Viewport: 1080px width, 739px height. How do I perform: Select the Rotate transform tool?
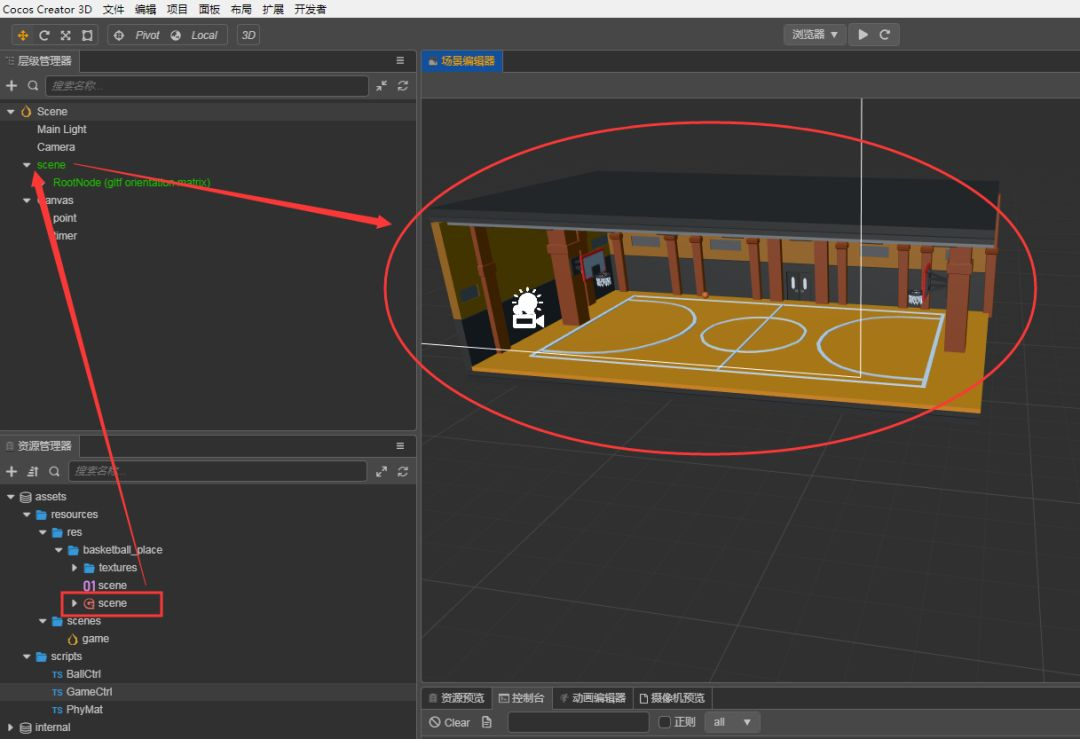tap(44, 34)
